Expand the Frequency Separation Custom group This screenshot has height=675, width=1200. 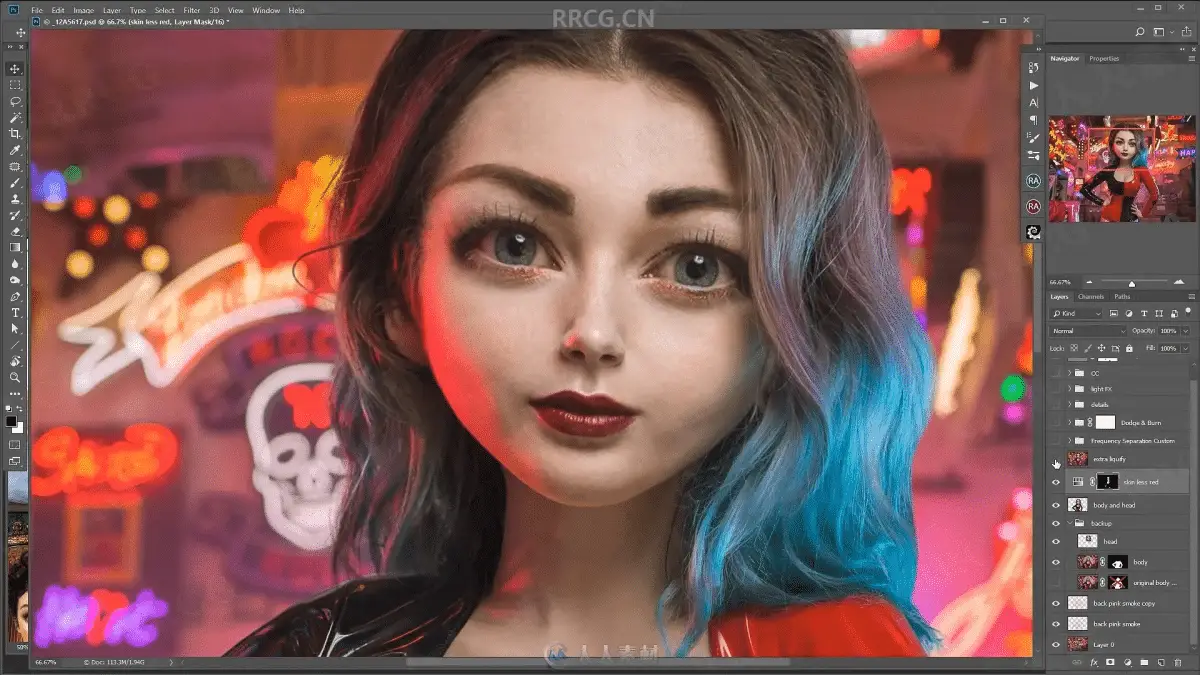tap(1069, 440)
